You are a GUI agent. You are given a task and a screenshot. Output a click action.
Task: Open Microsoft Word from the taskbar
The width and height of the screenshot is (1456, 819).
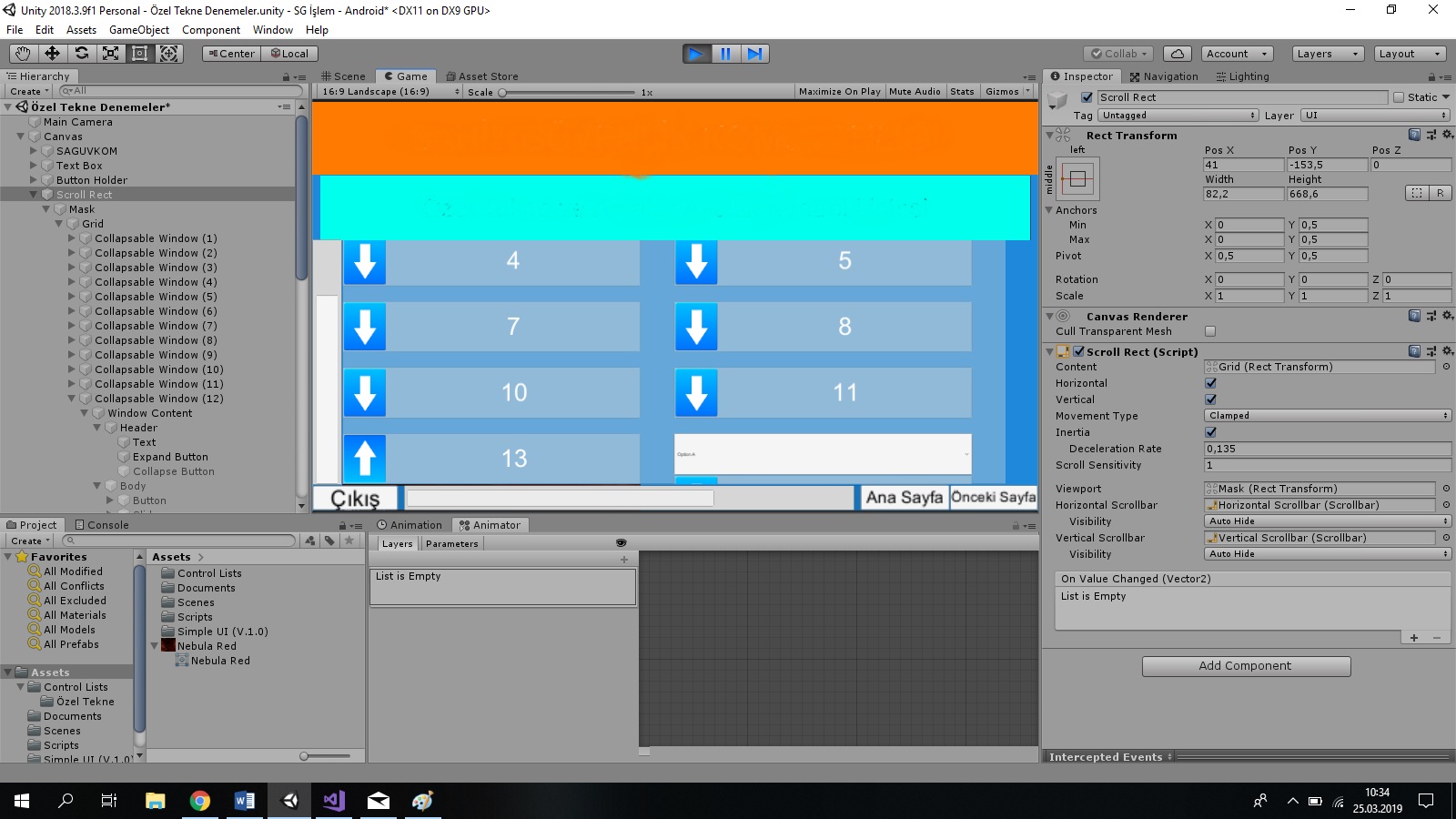[245, 801]
